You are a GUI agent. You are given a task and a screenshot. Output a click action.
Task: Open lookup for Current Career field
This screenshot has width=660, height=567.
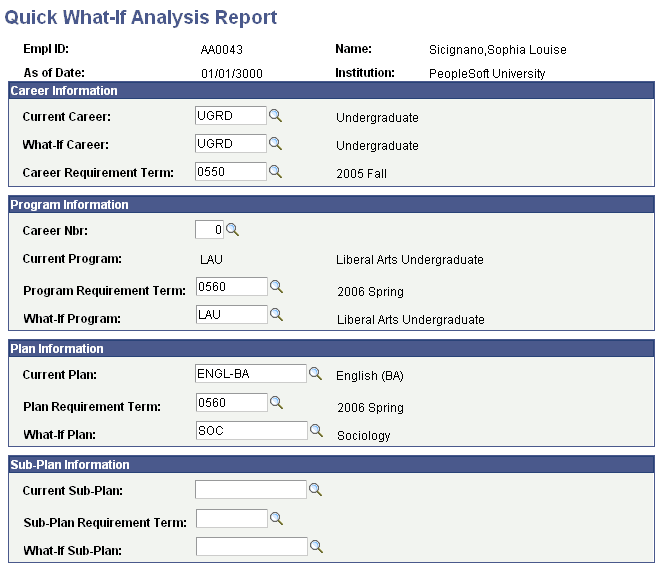point(275,115)
